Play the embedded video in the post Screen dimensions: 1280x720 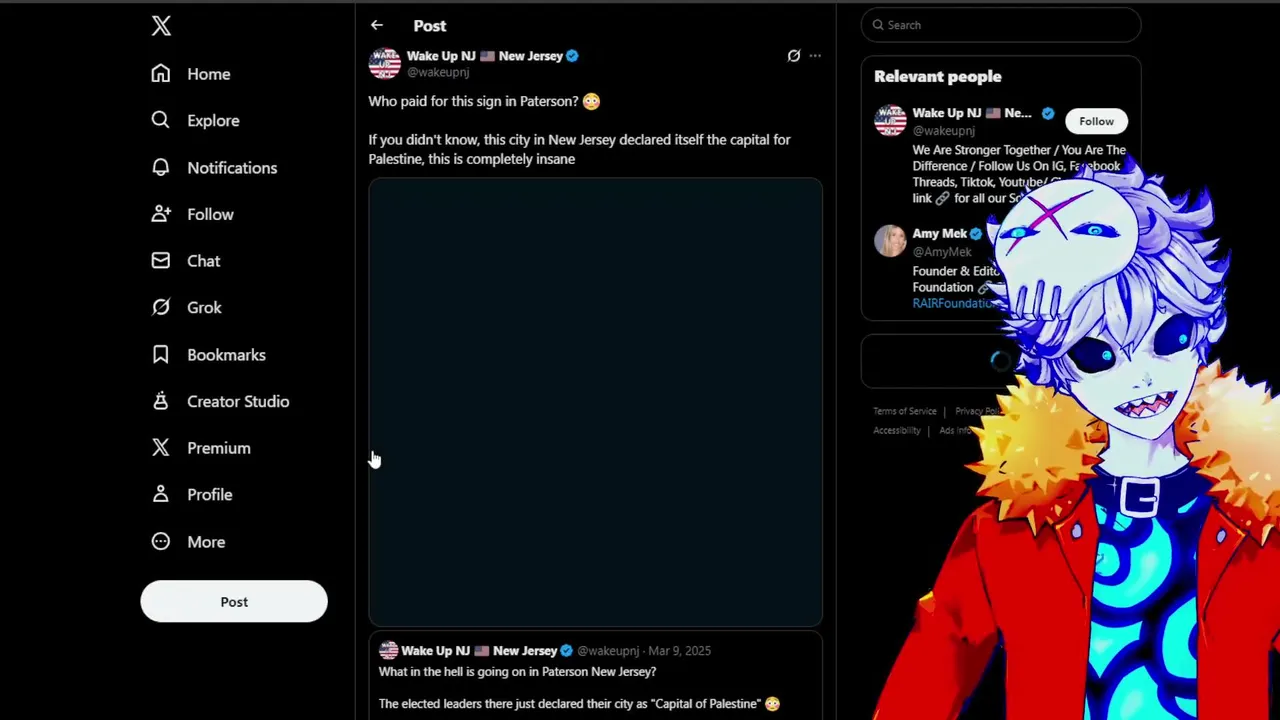pyautogui.click(x=595, y=402)
